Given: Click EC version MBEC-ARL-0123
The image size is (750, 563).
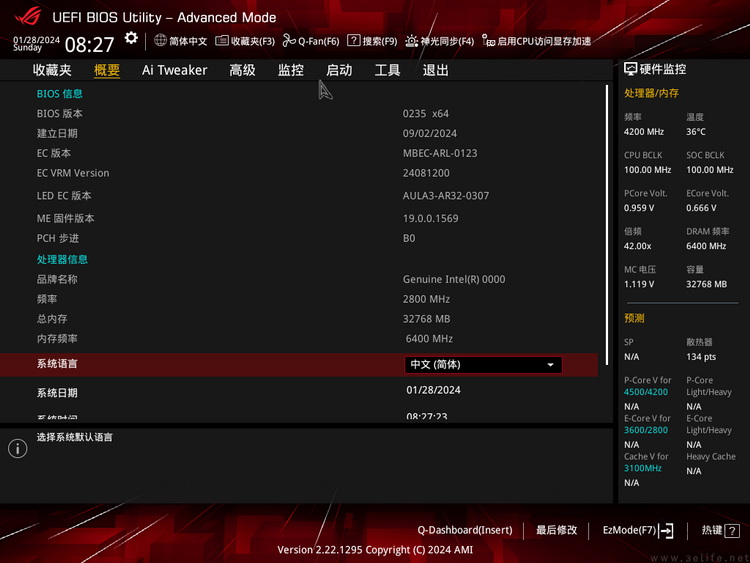Looking at the screenshot, I should pos(440,153).
